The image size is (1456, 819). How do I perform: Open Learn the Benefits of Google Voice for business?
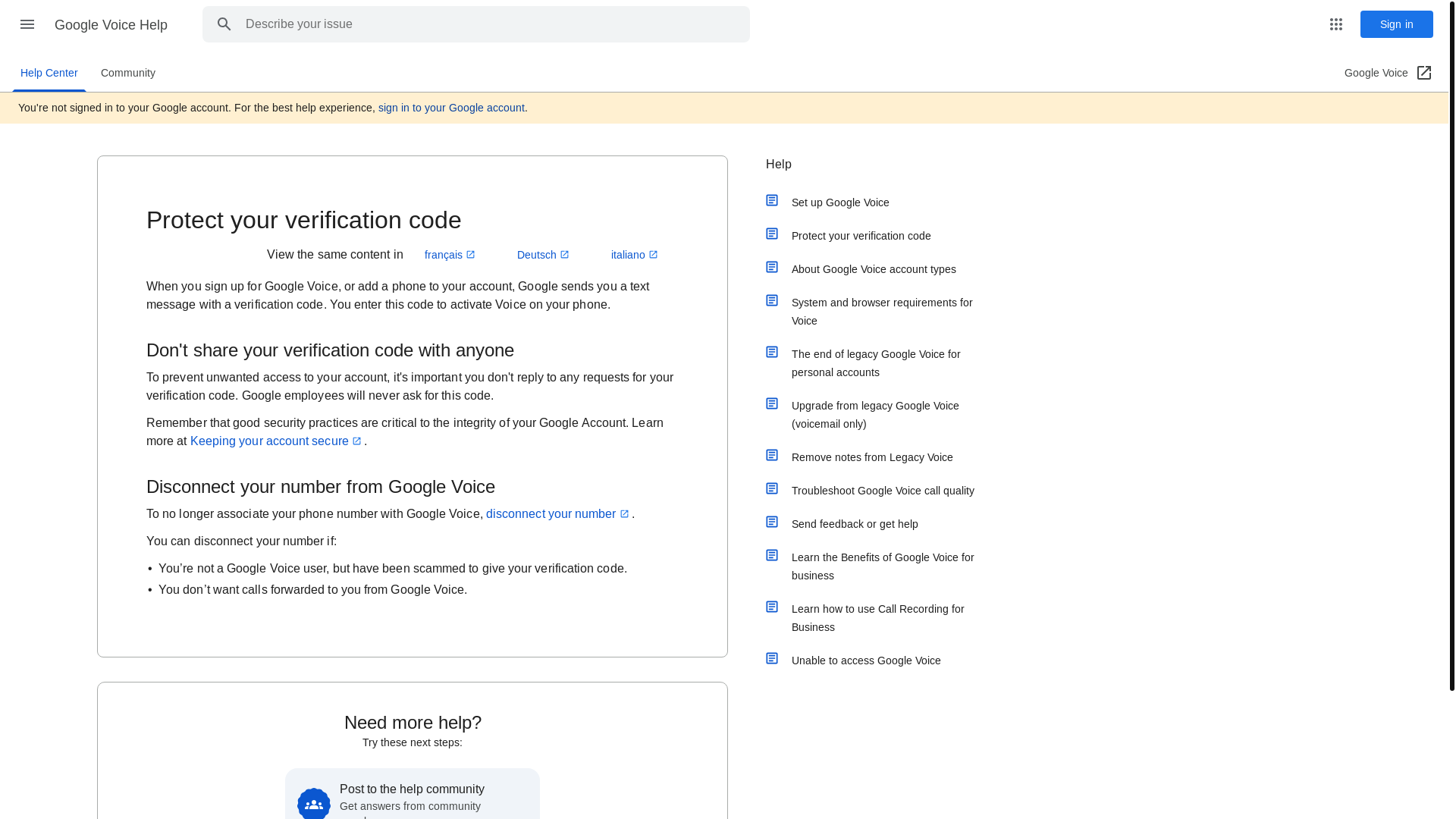coord(883,566)
